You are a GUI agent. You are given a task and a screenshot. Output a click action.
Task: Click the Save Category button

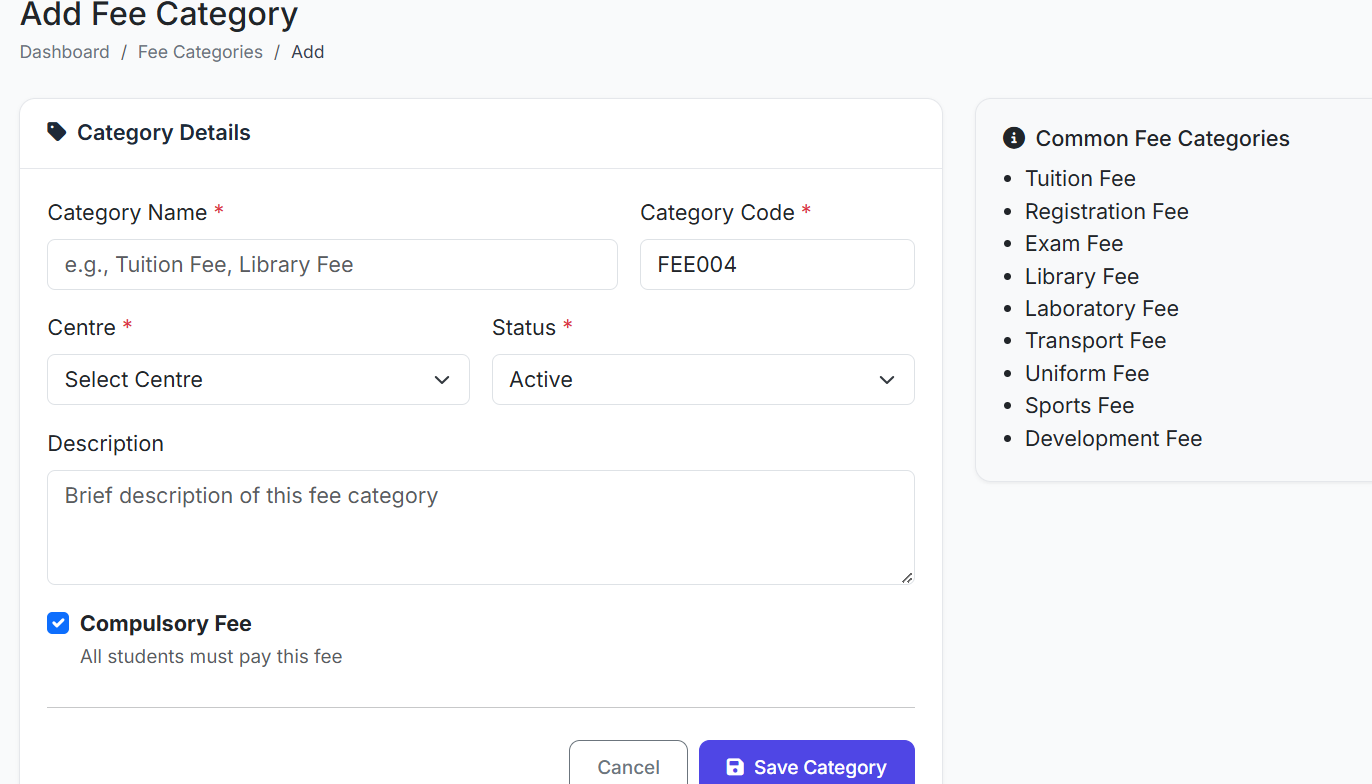(806, 766)
